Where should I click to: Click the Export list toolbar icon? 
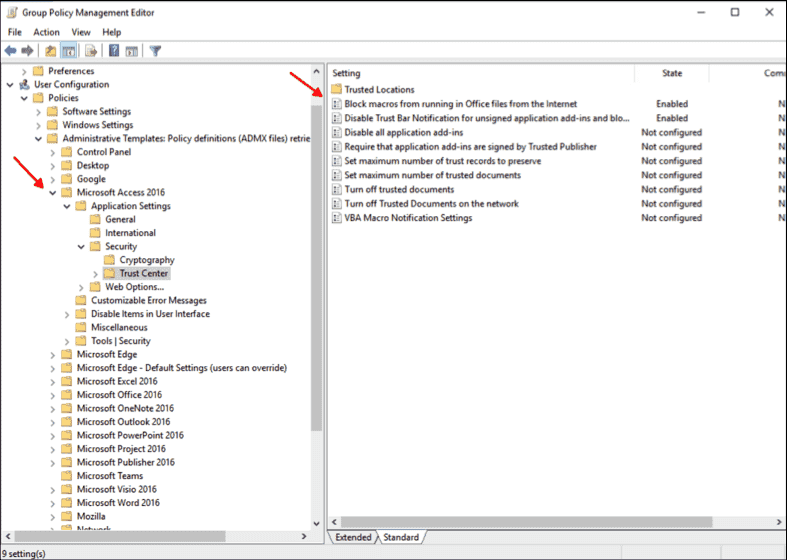click(91, 51)
